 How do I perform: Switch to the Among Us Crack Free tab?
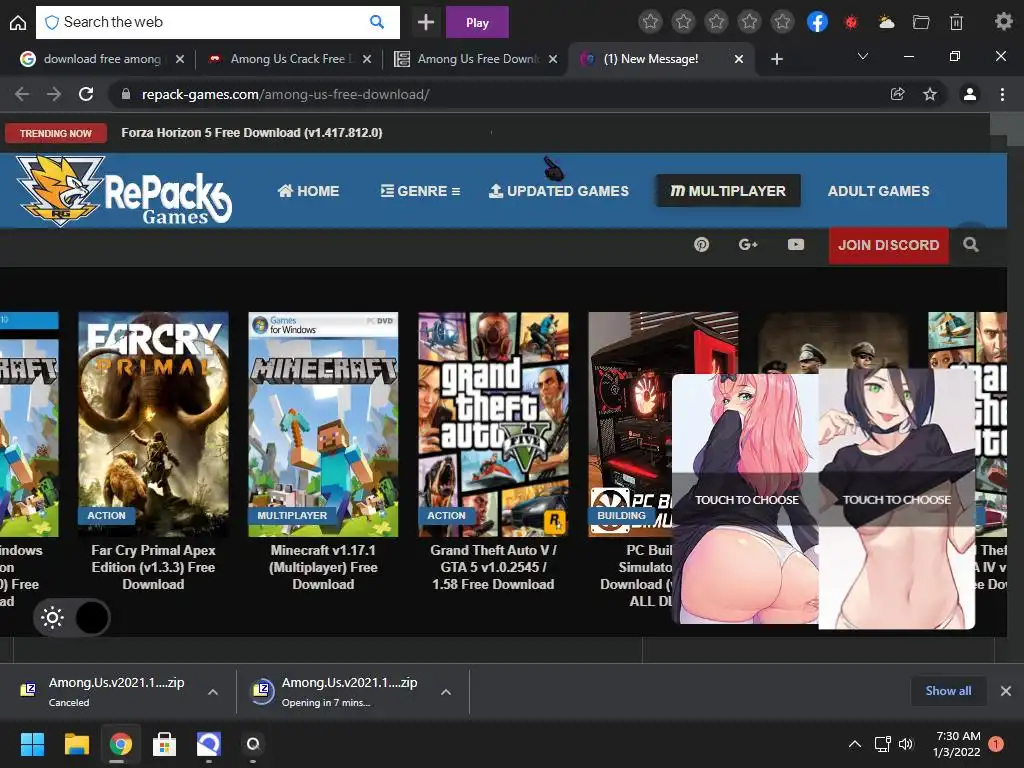(x=289, y=59)
